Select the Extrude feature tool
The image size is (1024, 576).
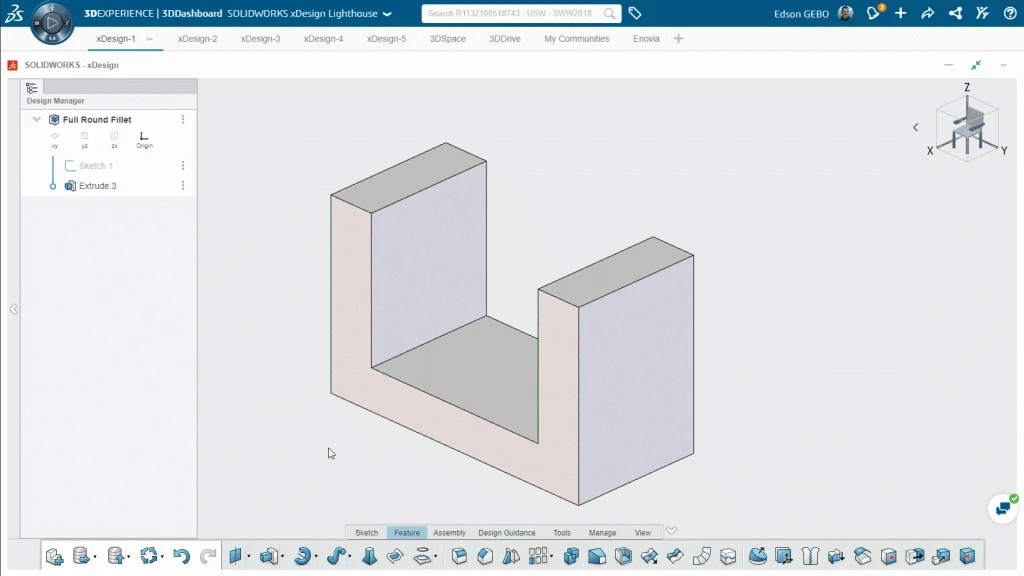pyautogui.click(x=268, y=556)
